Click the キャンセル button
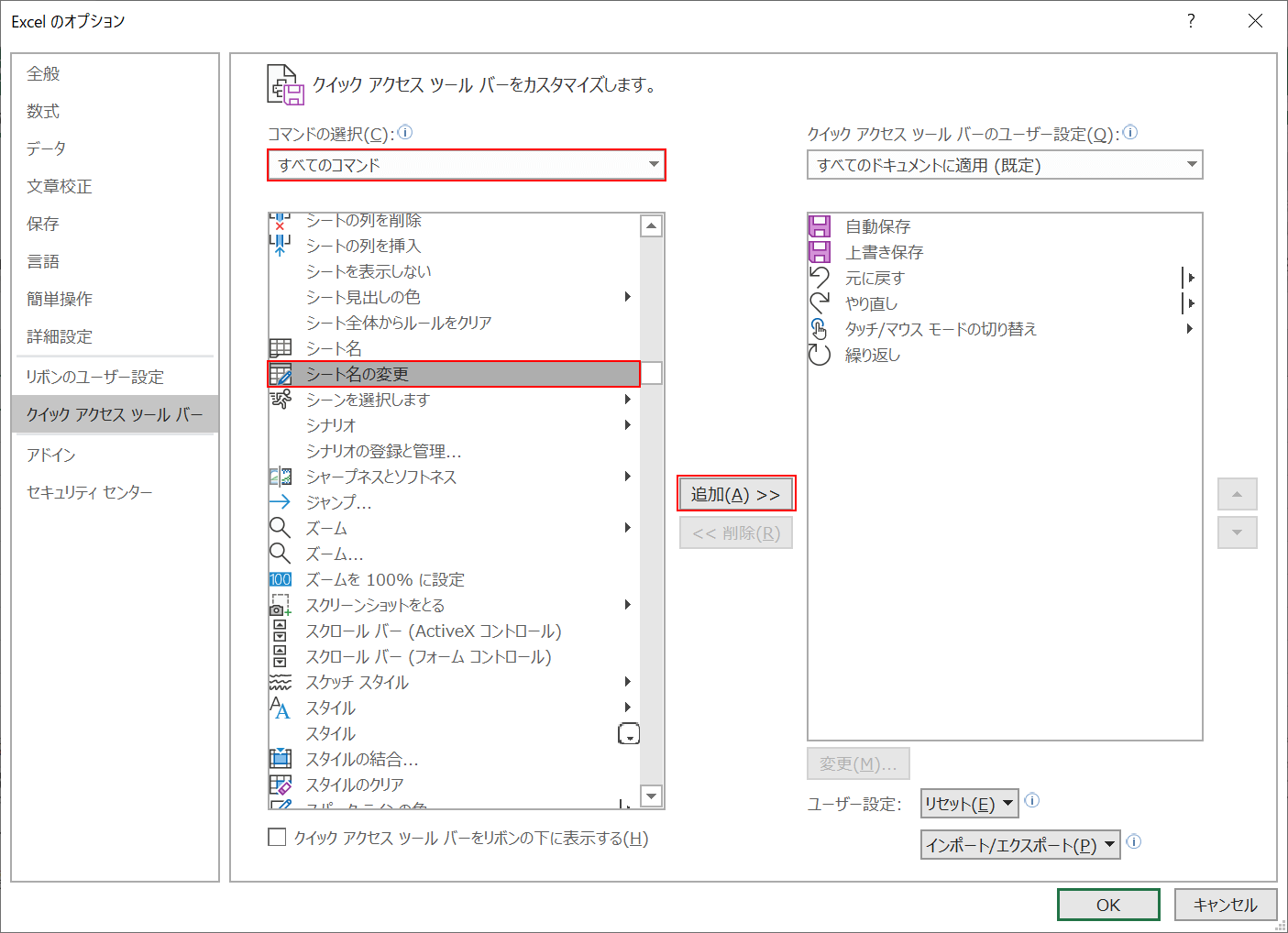 point(1226,905)
